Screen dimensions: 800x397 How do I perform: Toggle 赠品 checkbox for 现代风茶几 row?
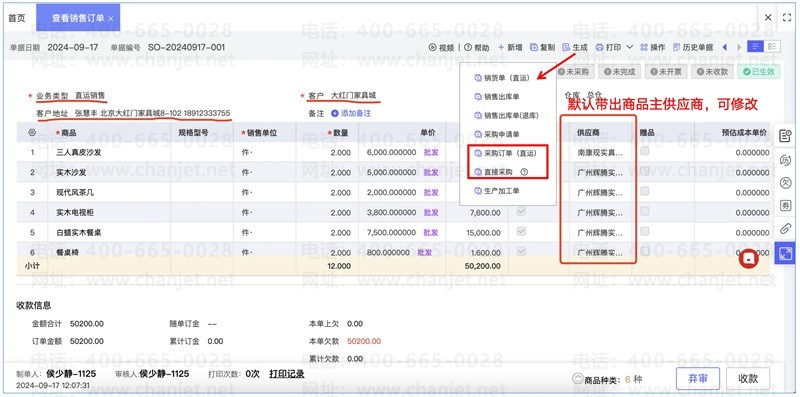(x=645, y=191)
